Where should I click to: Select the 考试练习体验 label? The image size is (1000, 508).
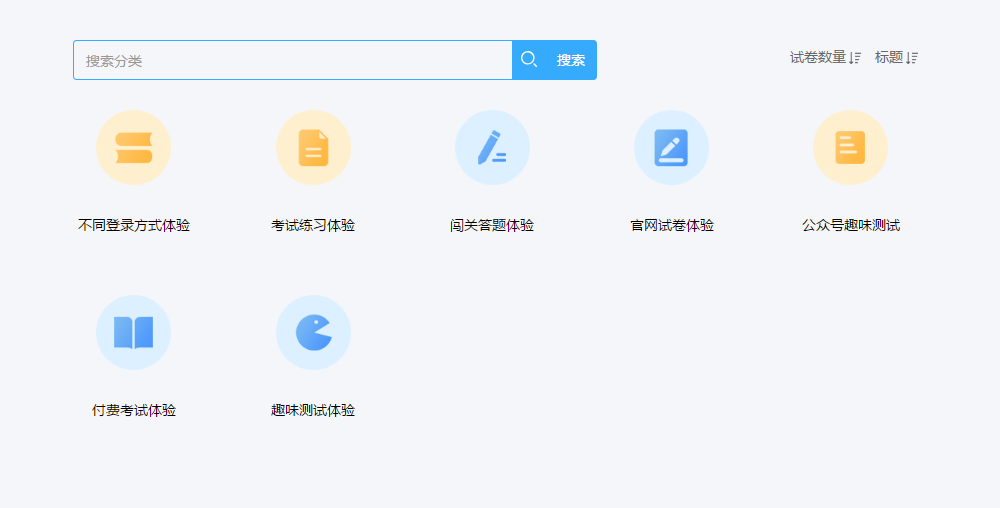click(x=313, y=226)
